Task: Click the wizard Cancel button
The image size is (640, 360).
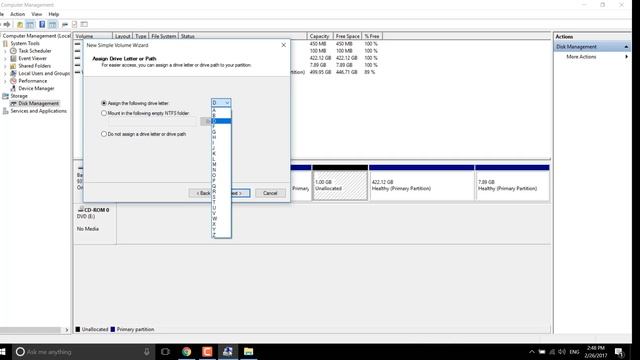Action: (x=270, y=193)
